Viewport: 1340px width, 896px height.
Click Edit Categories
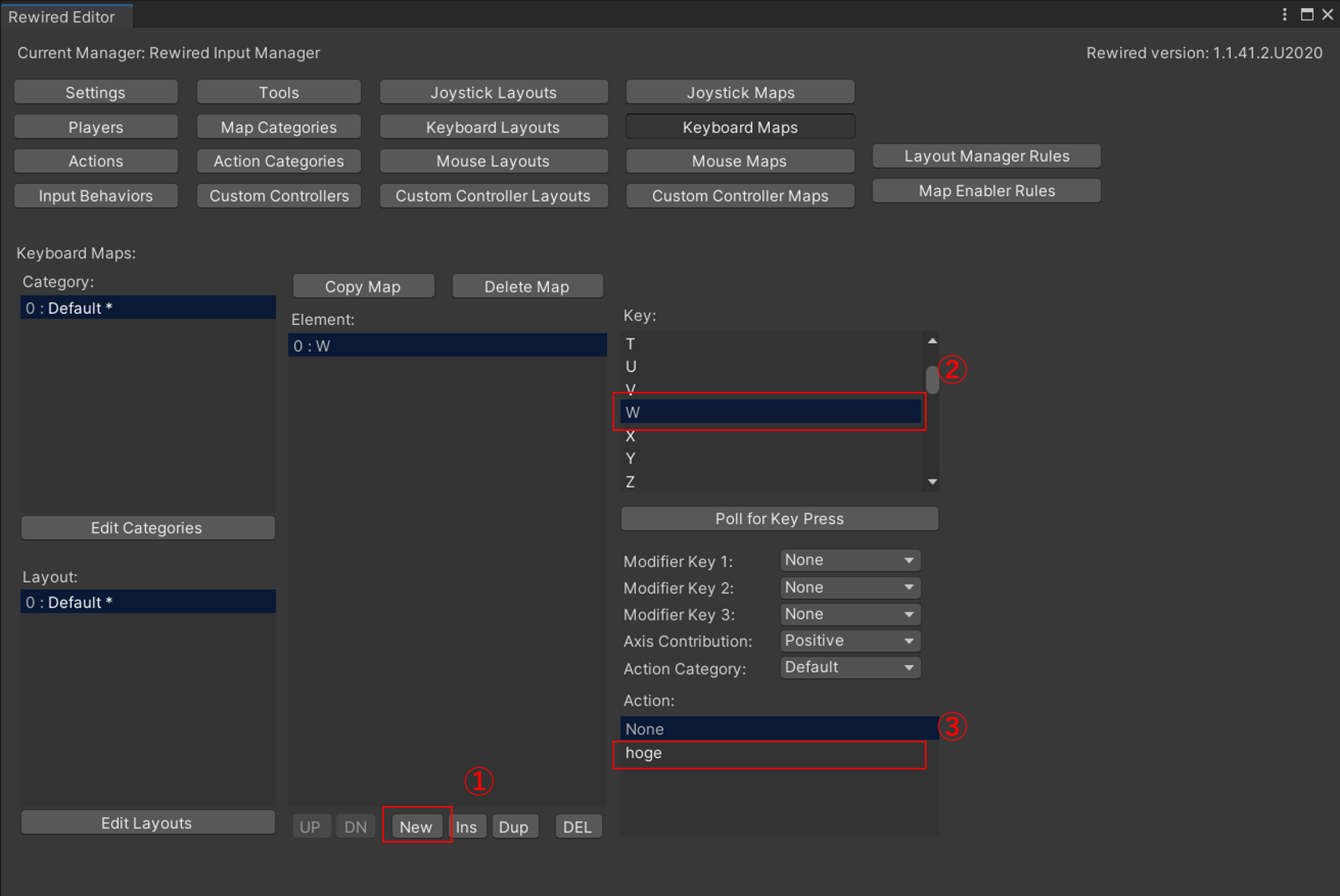click(147, 527)
